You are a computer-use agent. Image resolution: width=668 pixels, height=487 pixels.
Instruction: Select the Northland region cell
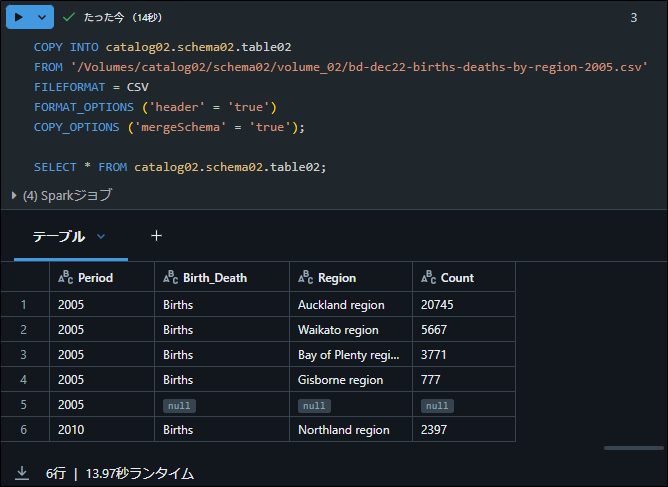[x=351, y=429]
